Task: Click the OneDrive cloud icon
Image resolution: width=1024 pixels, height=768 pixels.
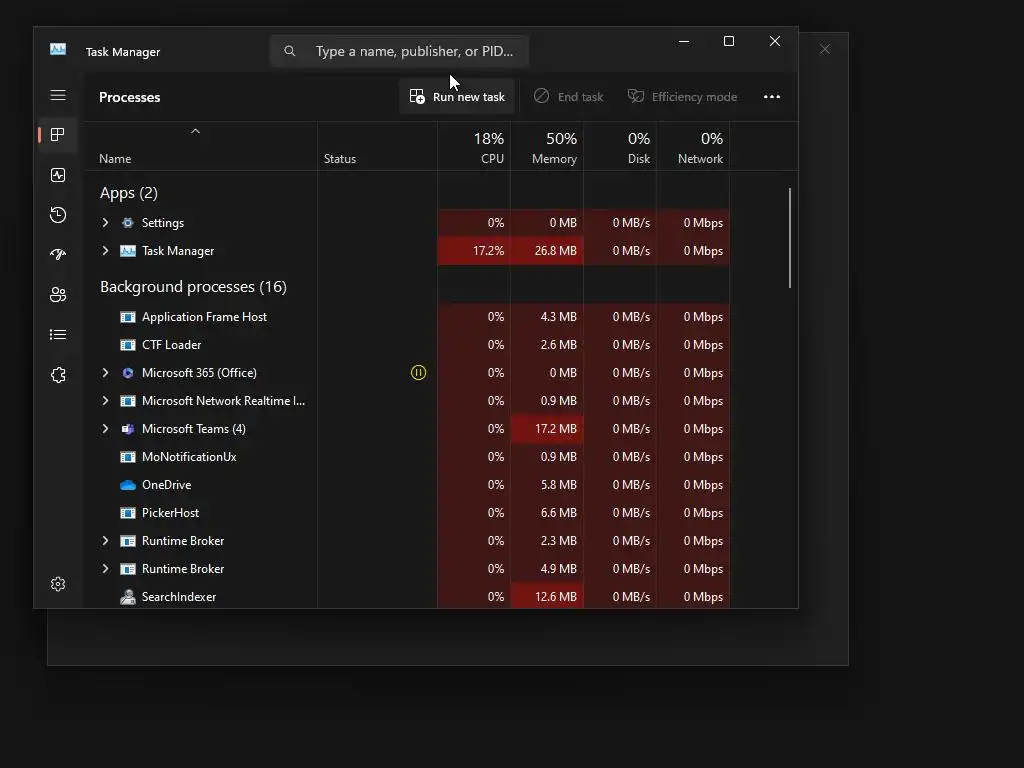Action: tap(128, 485)
